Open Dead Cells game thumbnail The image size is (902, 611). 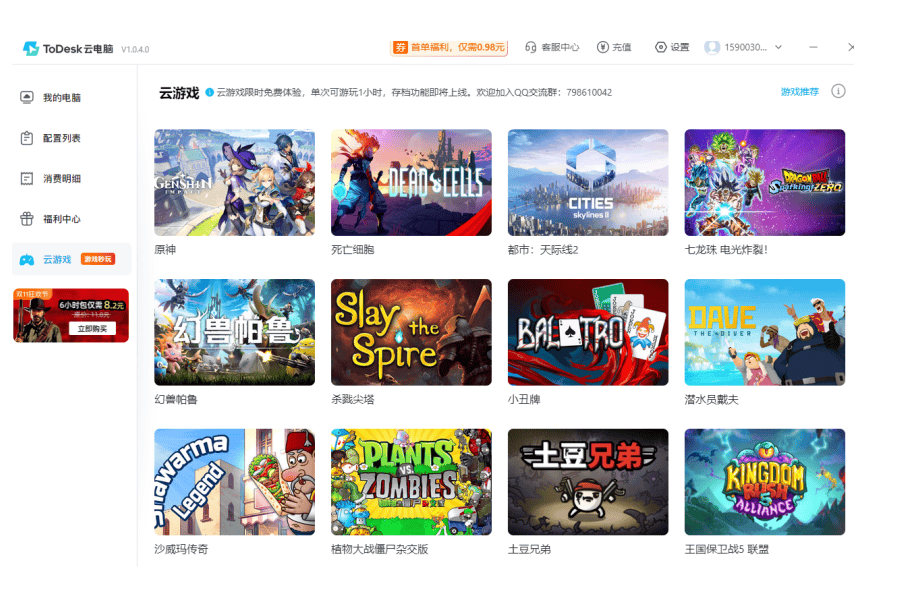point(411,182)
